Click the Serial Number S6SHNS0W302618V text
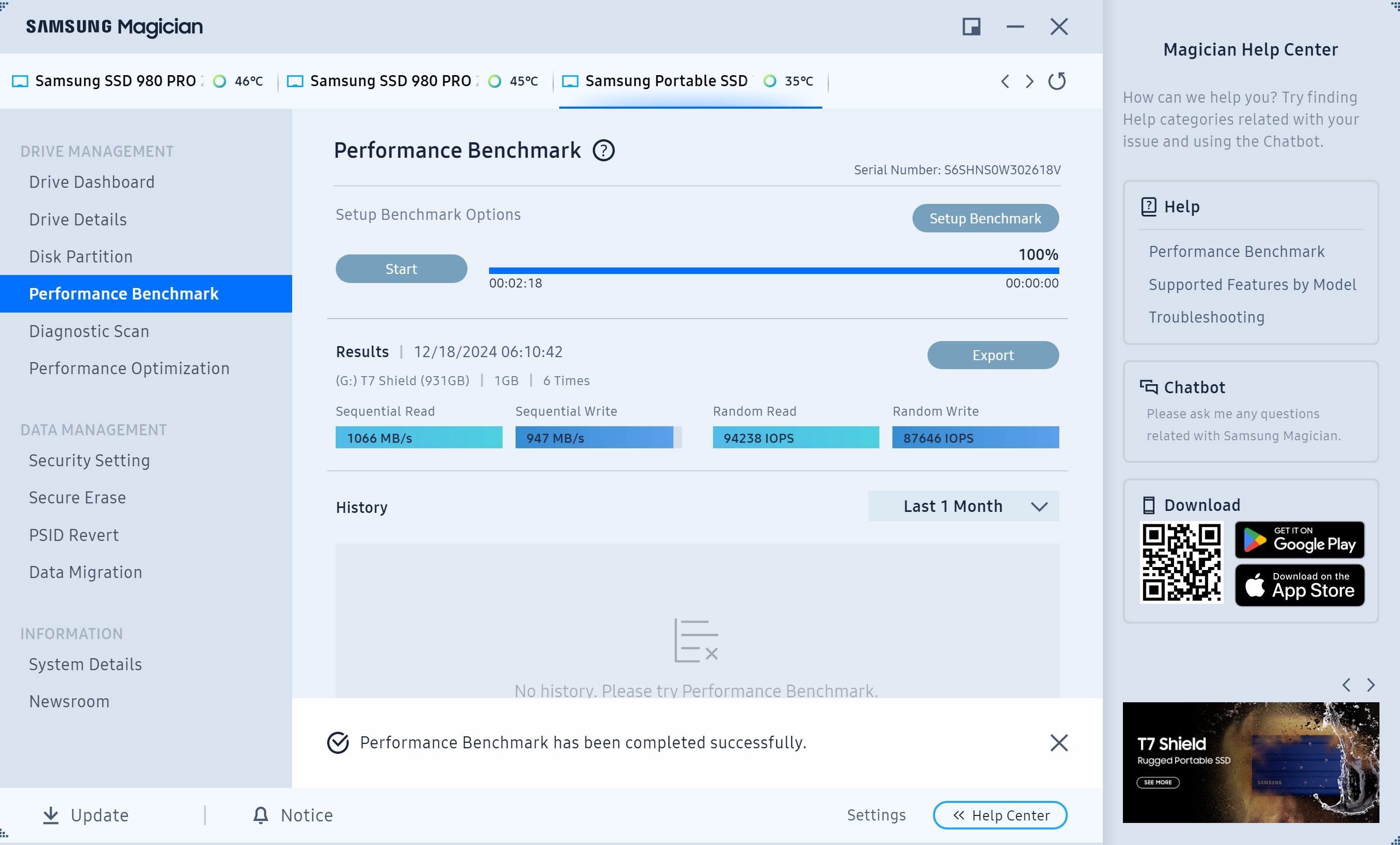Image resolution: width=1400 pixels, height=845 pixels. 957,170
